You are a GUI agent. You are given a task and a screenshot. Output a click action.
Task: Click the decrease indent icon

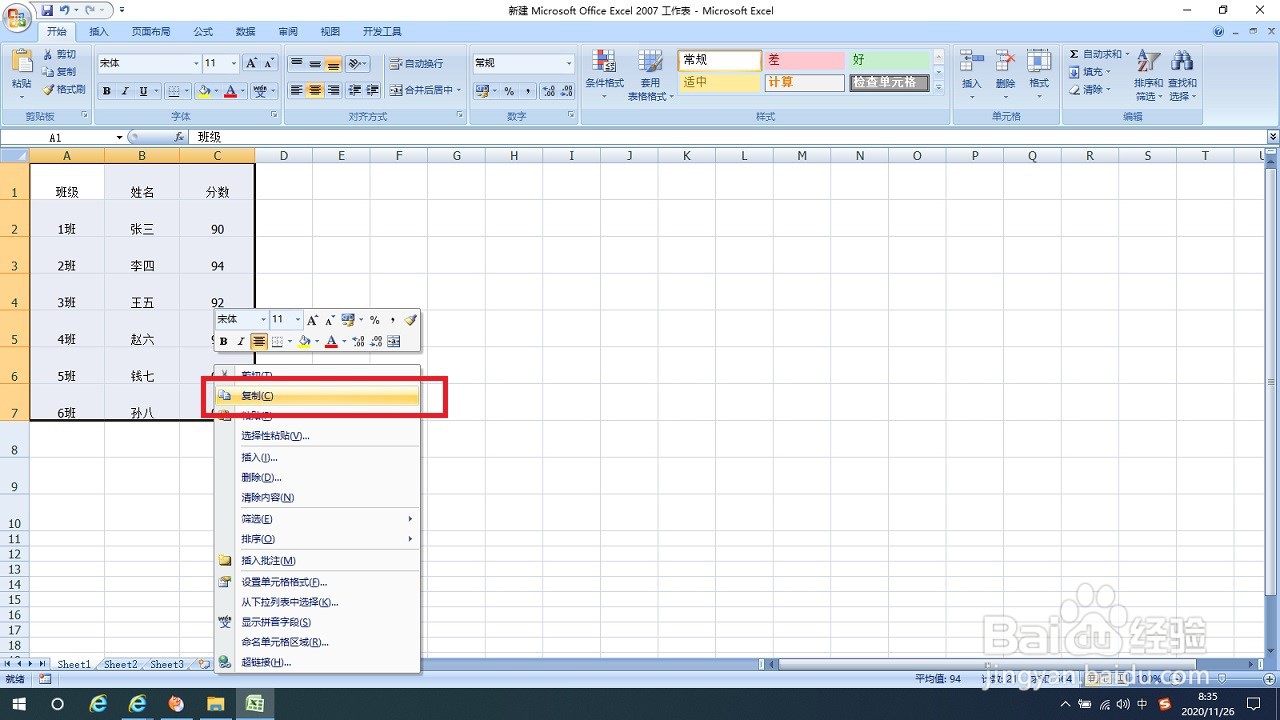(354, 90)
